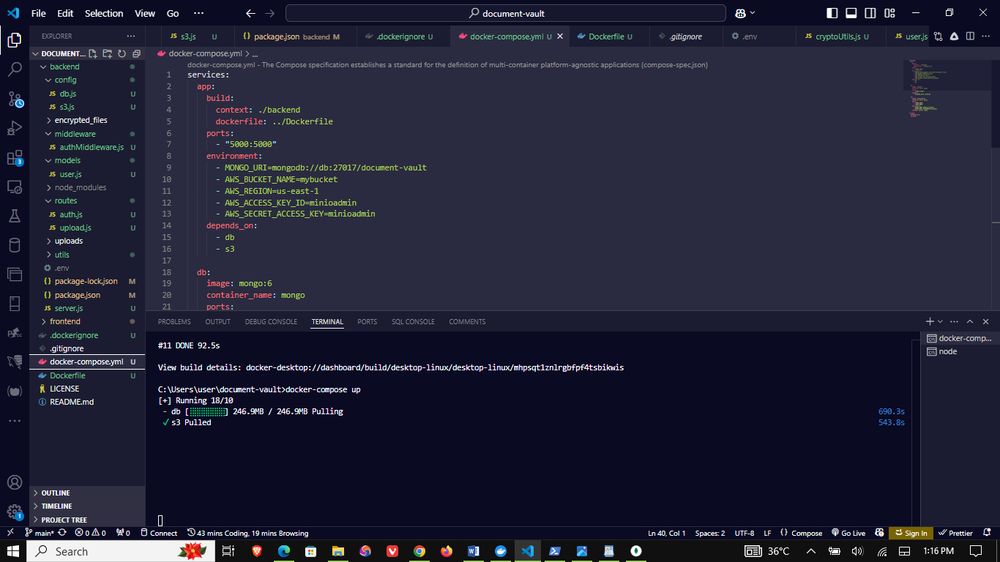Open the Windows Start menu
This screenshot has height=562, width=1000.
point(13,551)
